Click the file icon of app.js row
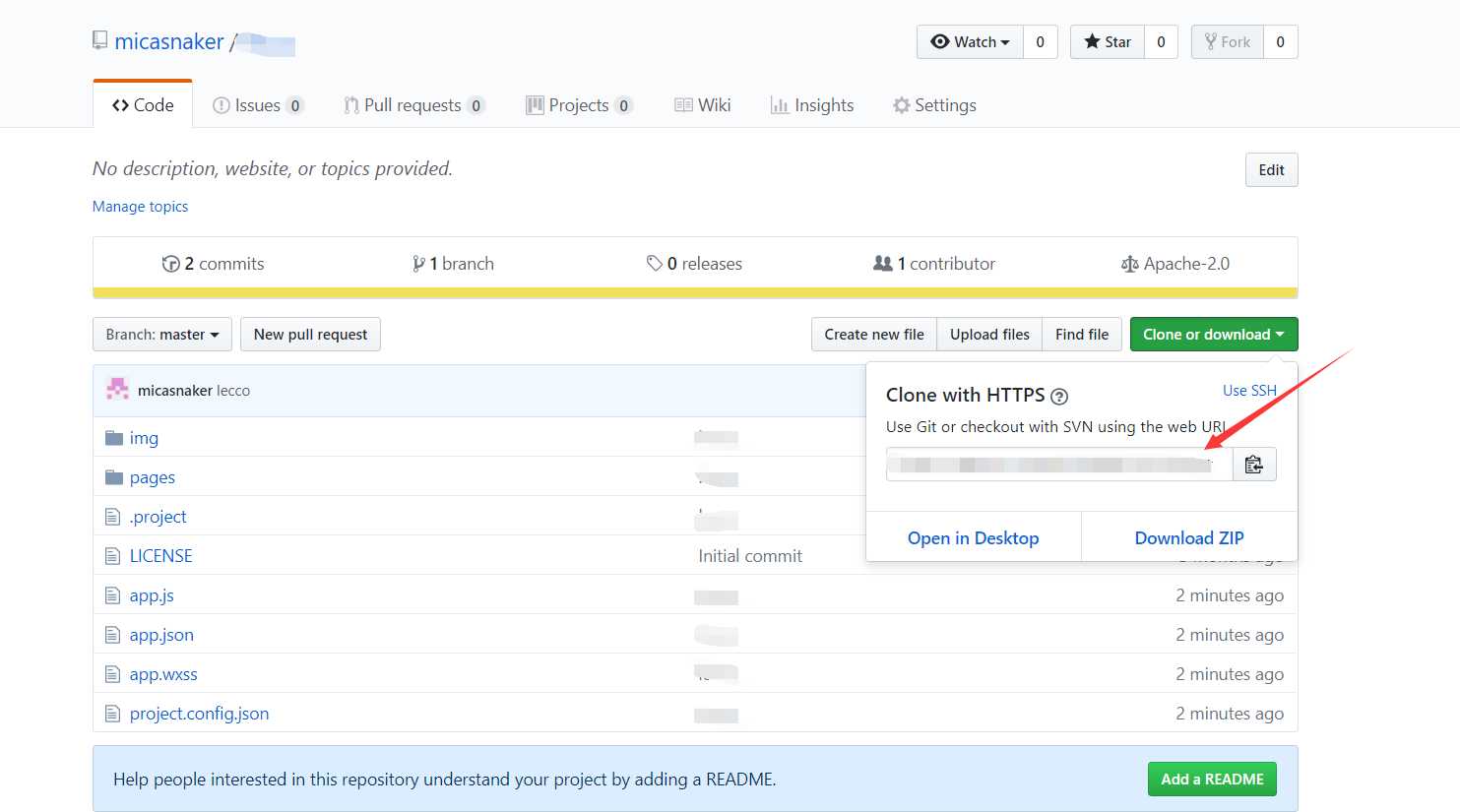 [112, 595]
